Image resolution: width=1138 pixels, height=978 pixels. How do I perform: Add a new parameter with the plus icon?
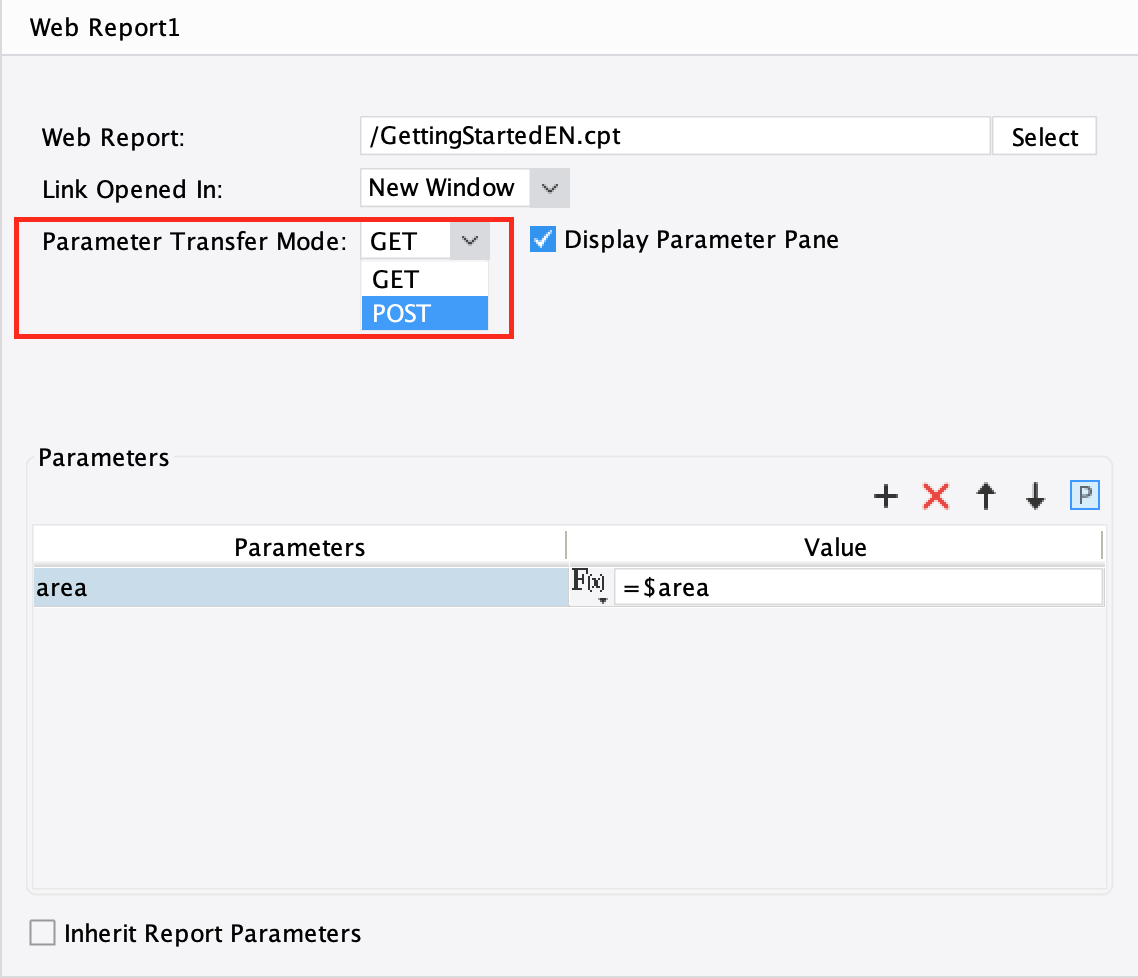coord(886,496)
